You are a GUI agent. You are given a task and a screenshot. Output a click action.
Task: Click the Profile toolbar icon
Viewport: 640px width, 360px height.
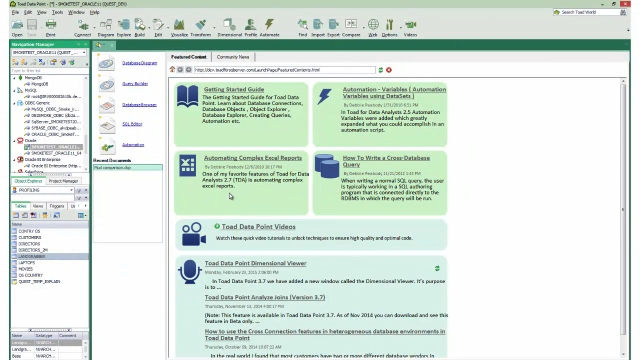251,25
